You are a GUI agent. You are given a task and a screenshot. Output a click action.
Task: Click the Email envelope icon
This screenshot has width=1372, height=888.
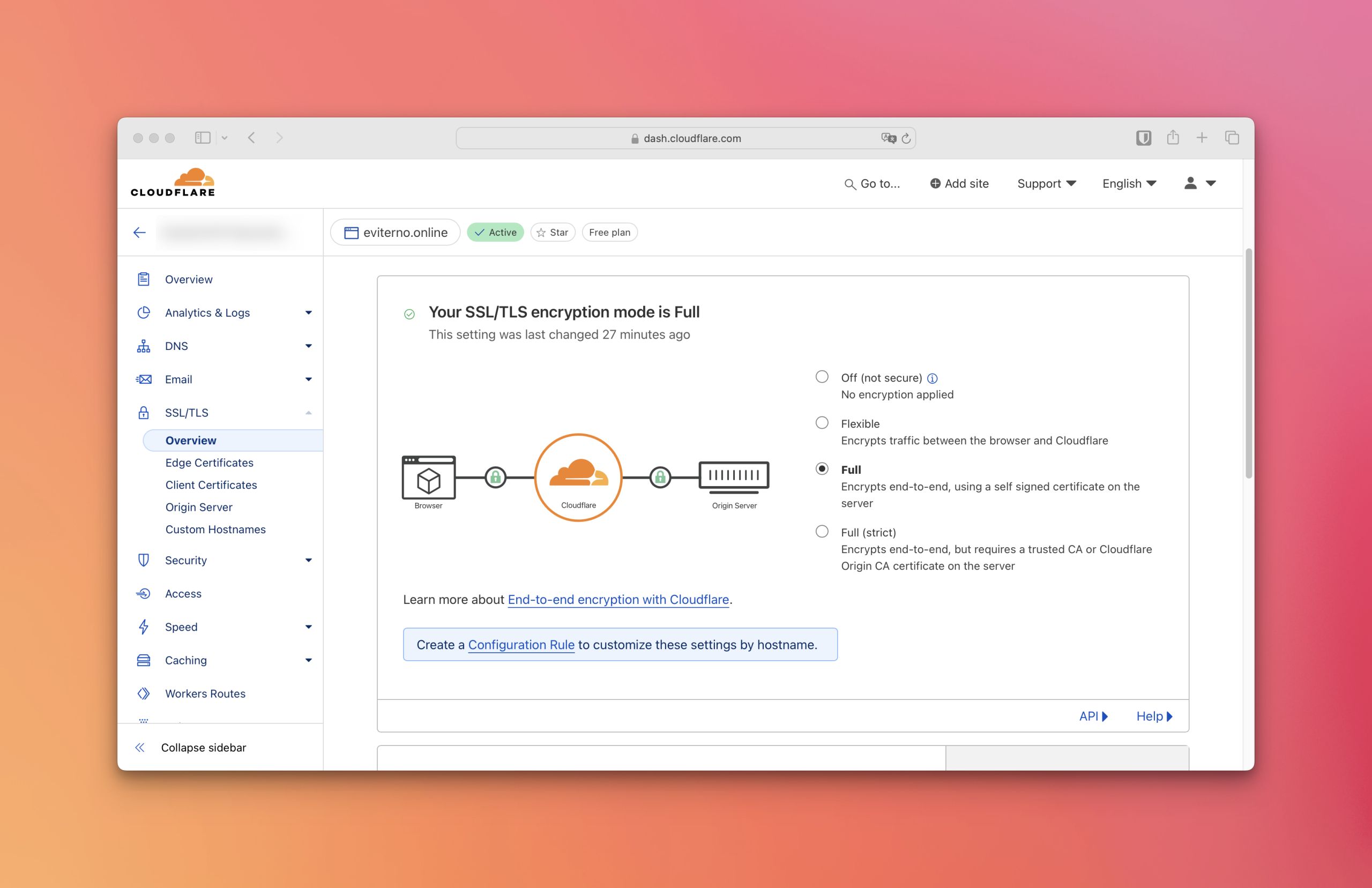(x=144, y=379)
